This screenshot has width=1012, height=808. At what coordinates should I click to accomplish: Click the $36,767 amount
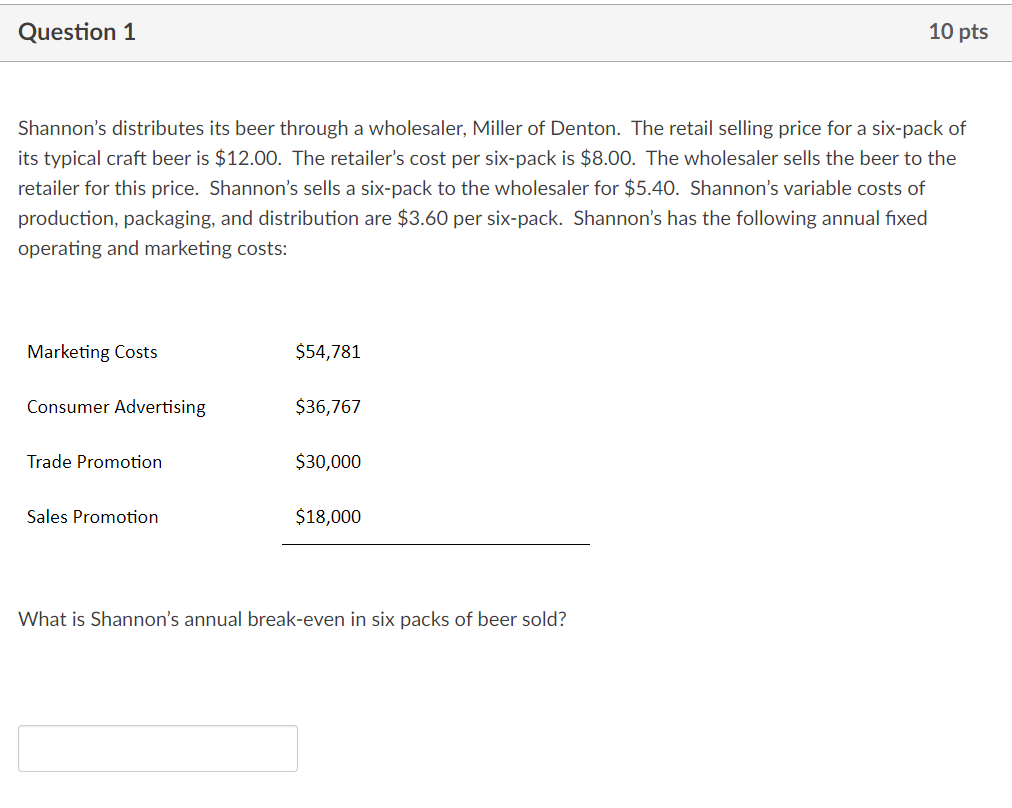328,407
